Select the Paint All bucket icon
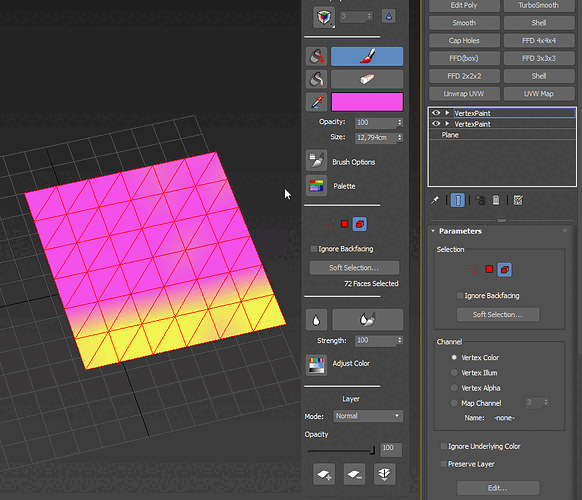 point(316,56)
